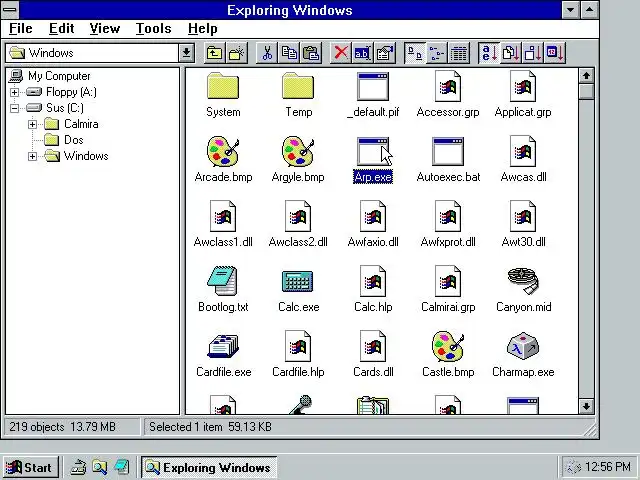Select the Arcade.bmp paint icon
Screen dimensions: 640x480
223,151
